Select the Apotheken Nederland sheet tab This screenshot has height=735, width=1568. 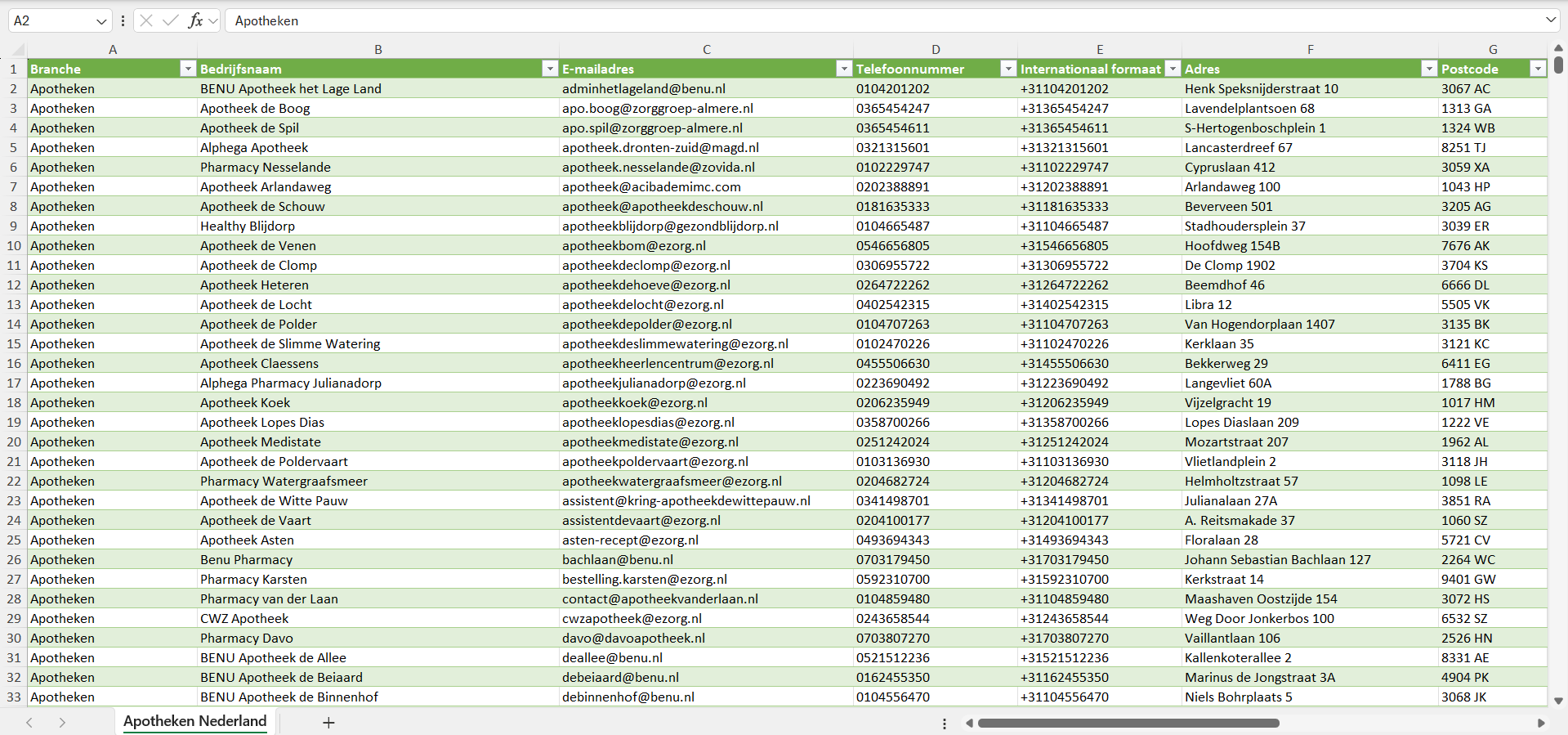[x=194, y=721]
